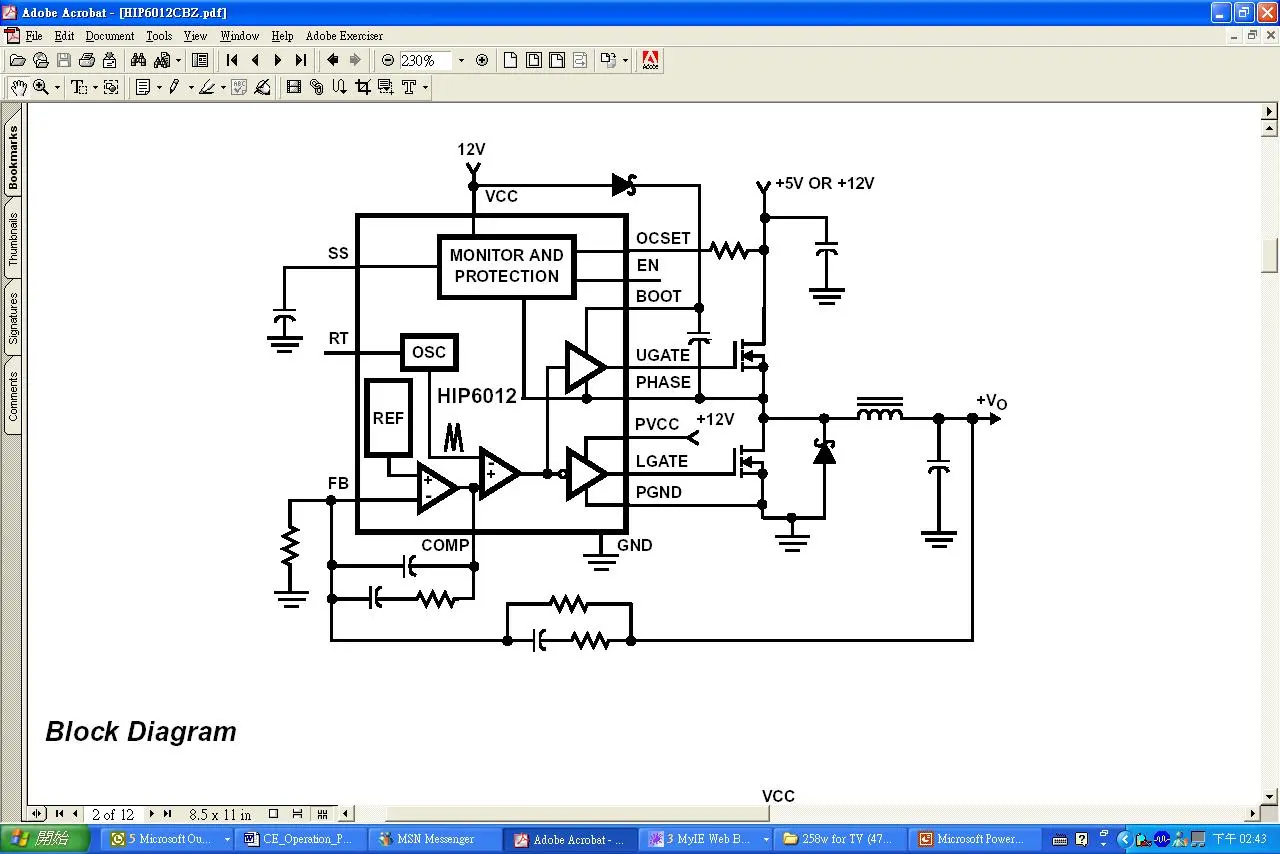Select the Graphics Select tool
Screen dimensions: 1280x854
pyautogui.click(x=111, y=87)
